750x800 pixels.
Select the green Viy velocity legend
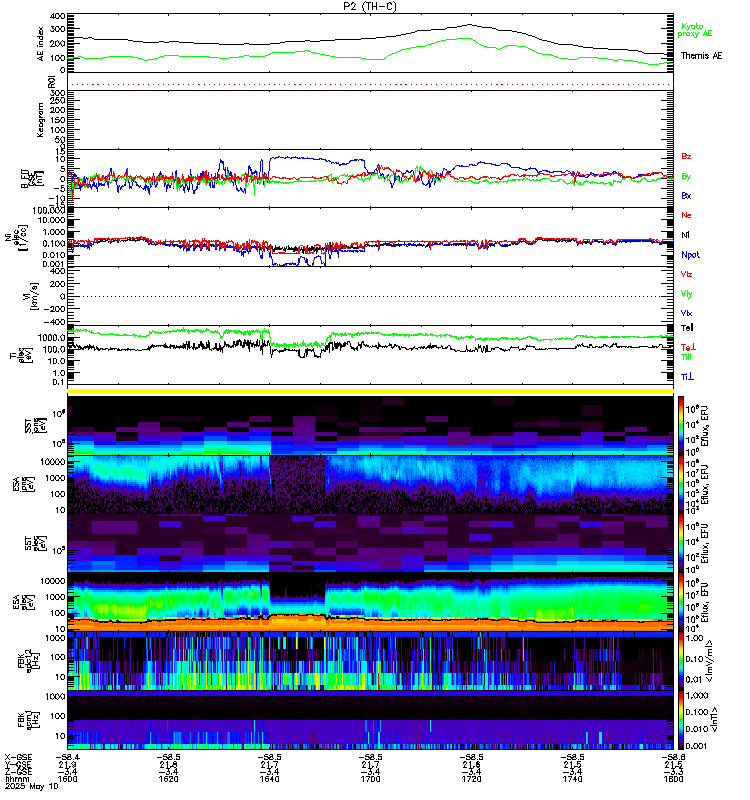click(x=686, y=294)
